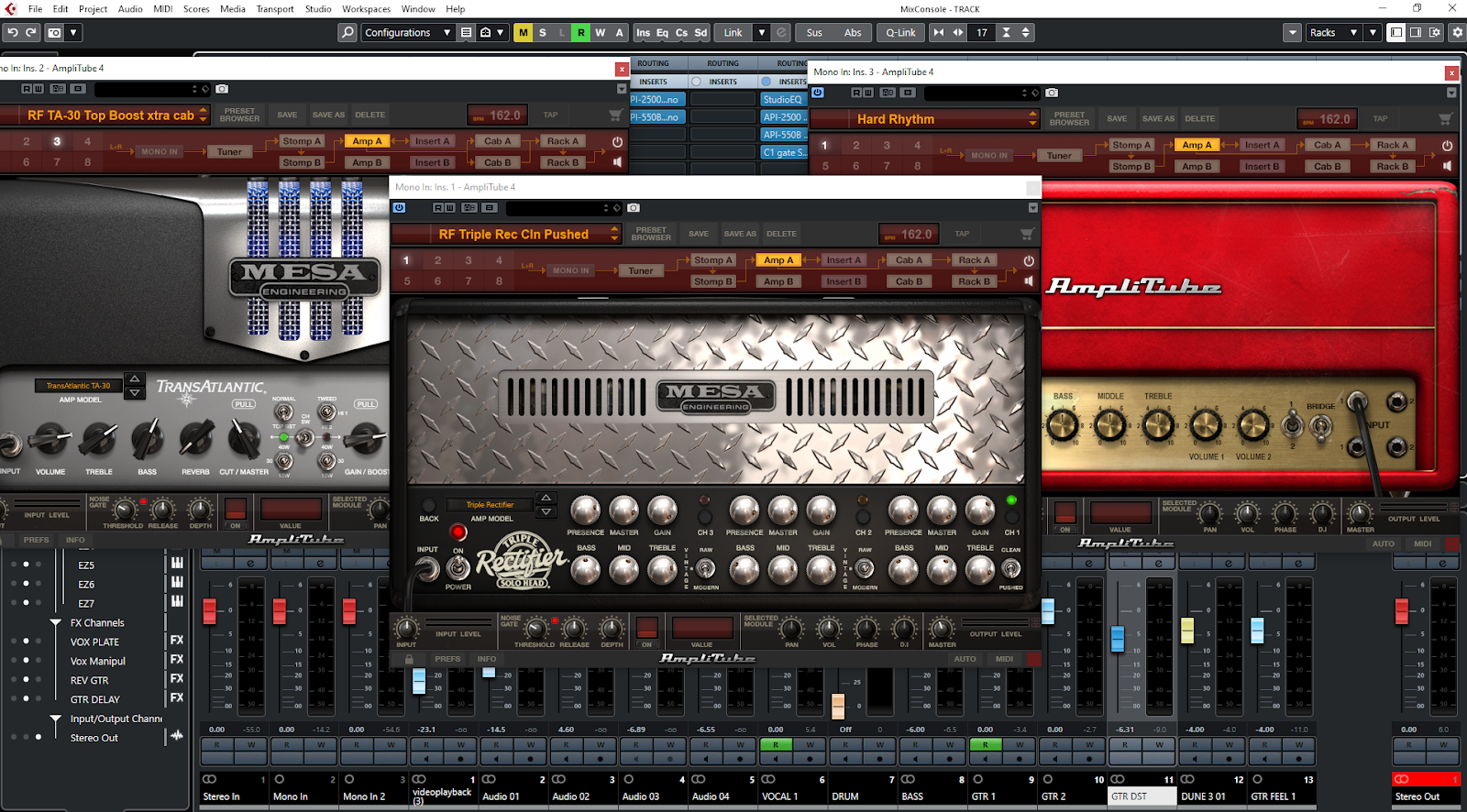Toggle left zone panel icon at top right
The height and width of the screenshot is (812, 1467).
(x=1395, y=32)
